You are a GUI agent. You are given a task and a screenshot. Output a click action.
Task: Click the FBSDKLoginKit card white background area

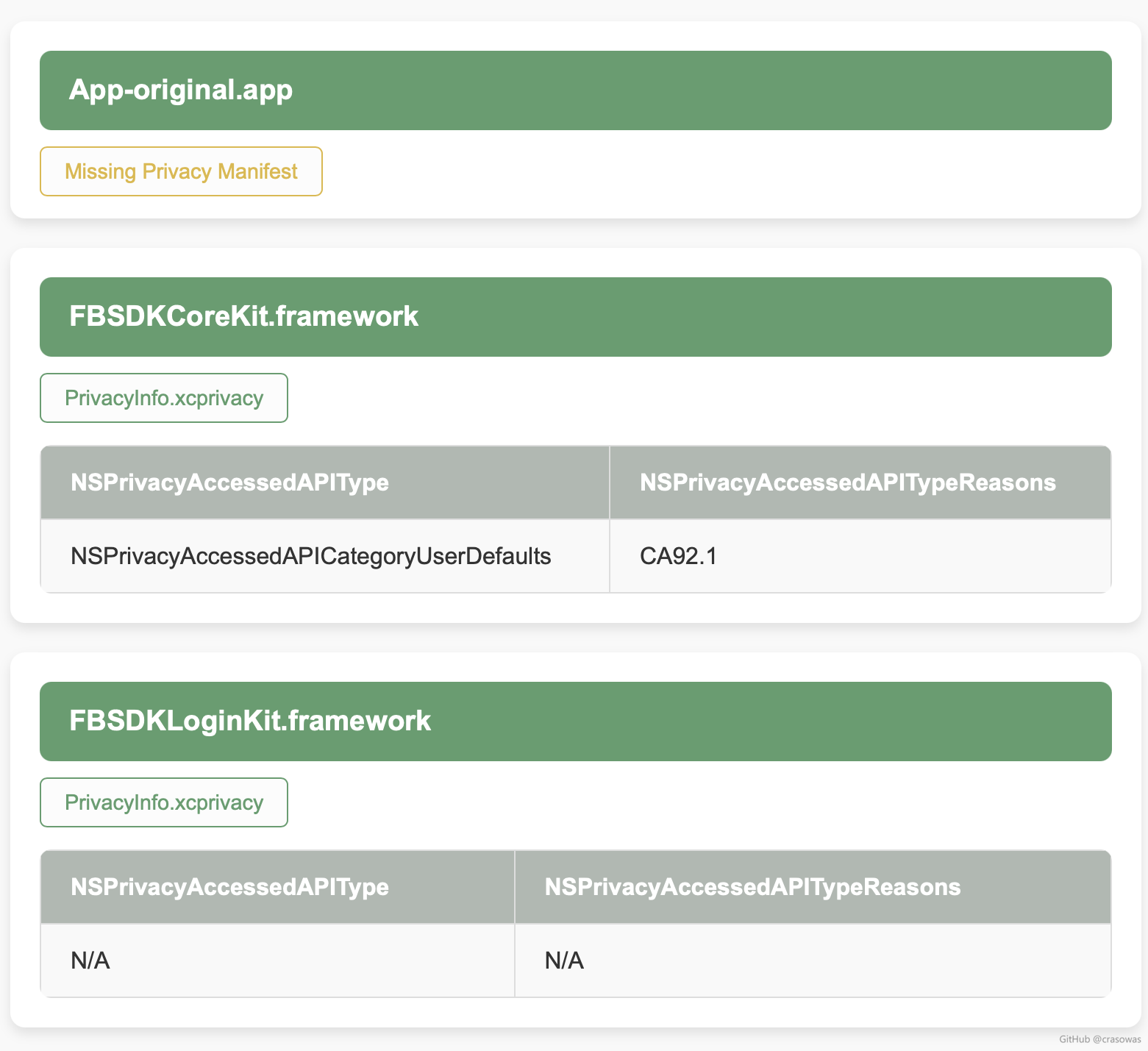699,802
